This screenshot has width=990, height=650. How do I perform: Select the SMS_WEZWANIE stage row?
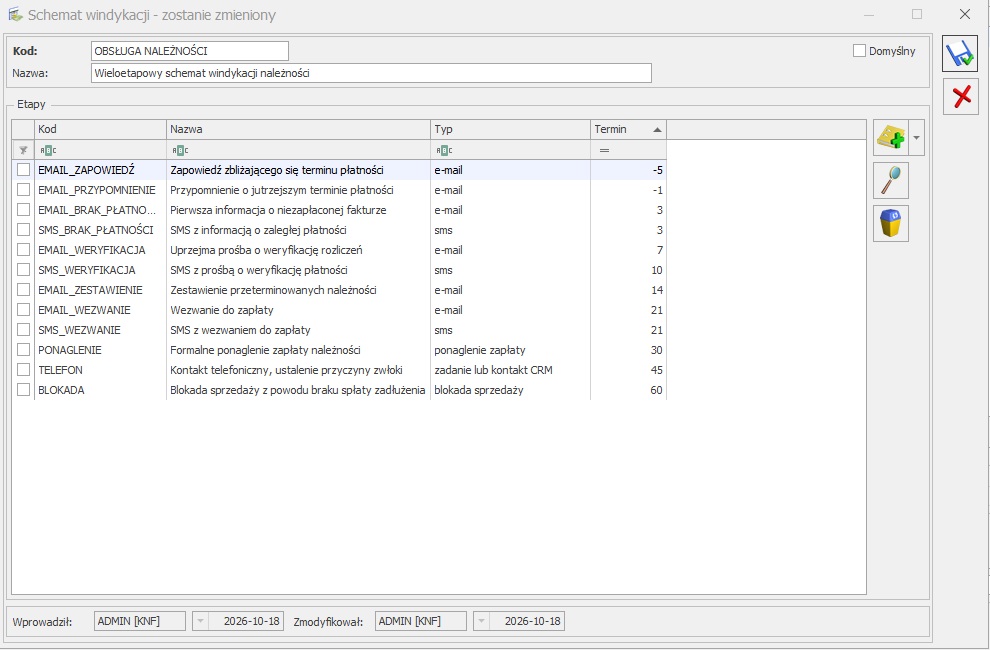pyautogui.click(x=339, y=330)
